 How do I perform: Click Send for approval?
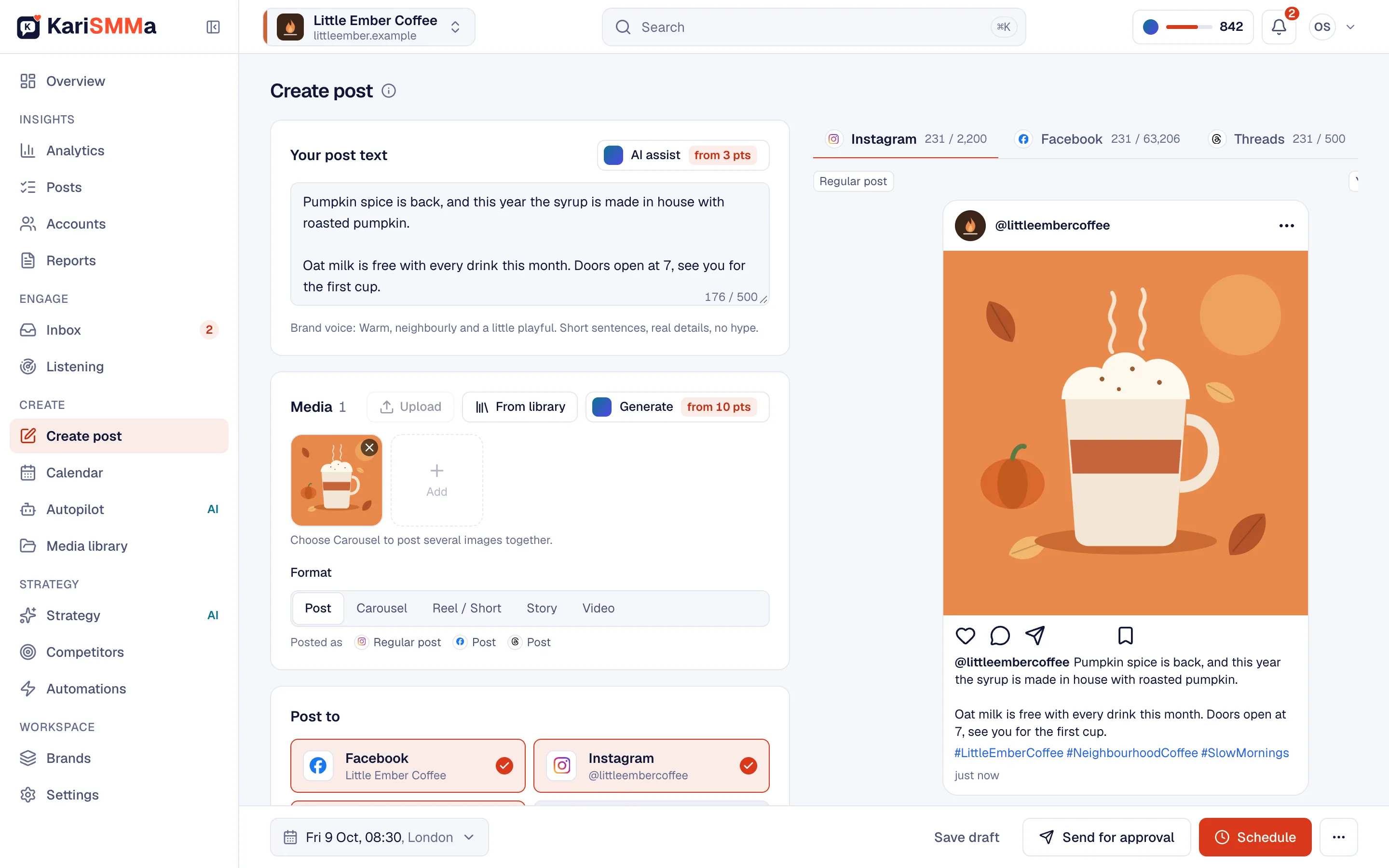1106,837
